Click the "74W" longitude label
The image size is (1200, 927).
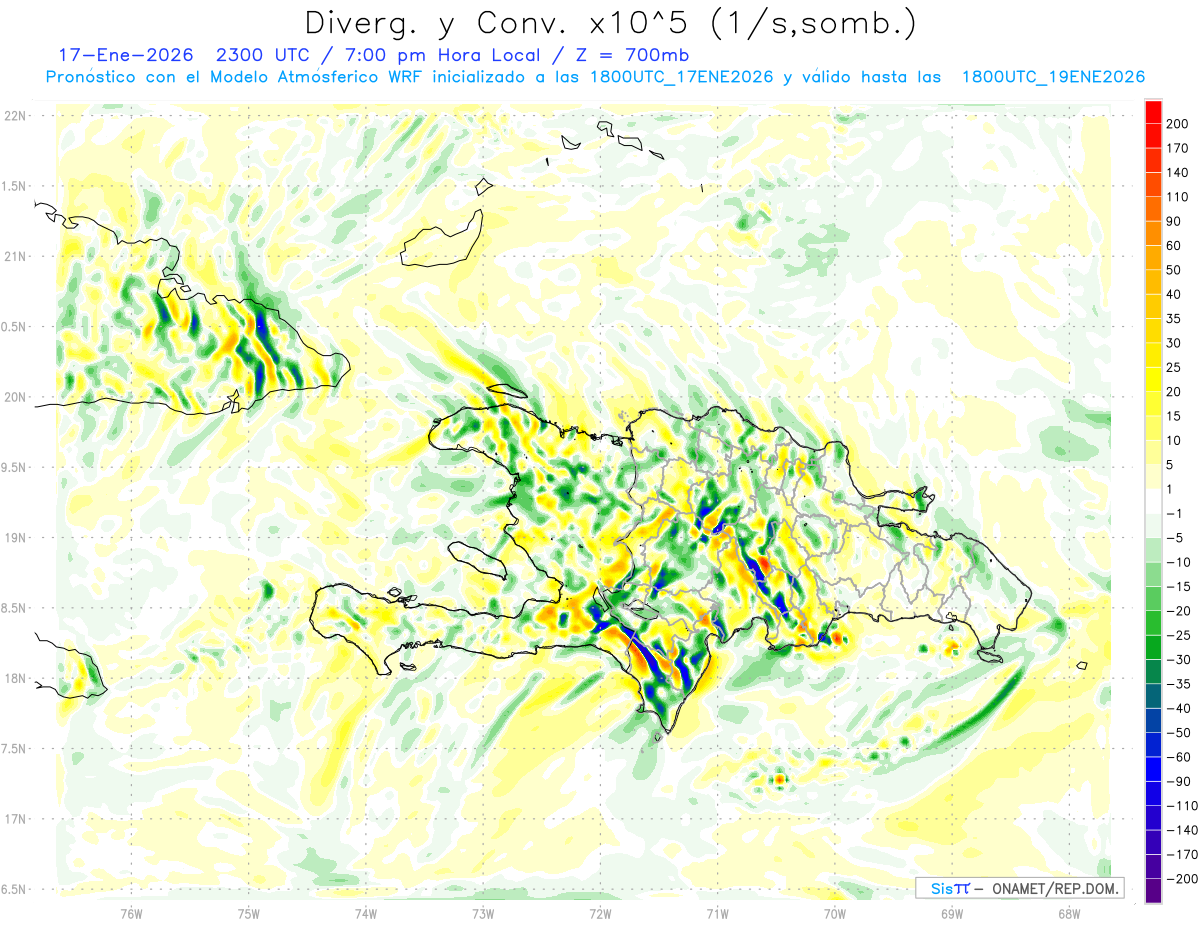(x=366, y=912)
